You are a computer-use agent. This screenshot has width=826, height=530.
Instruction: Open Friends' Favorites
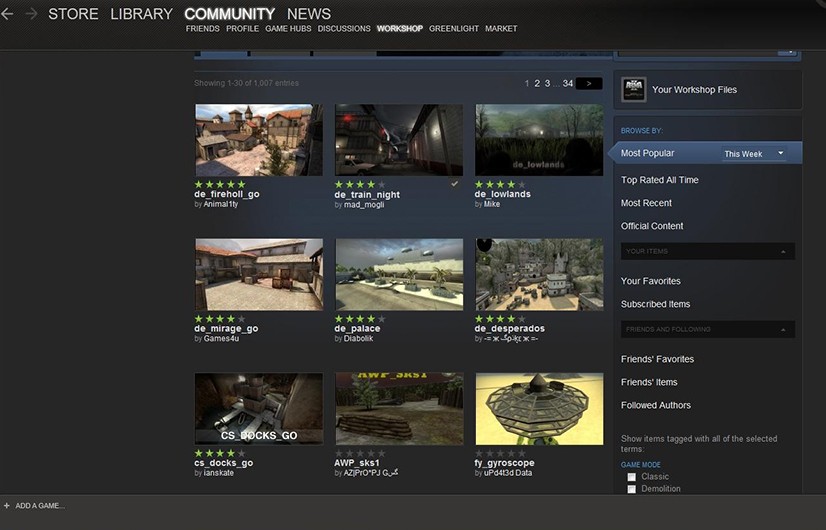[x=657, y=359]
